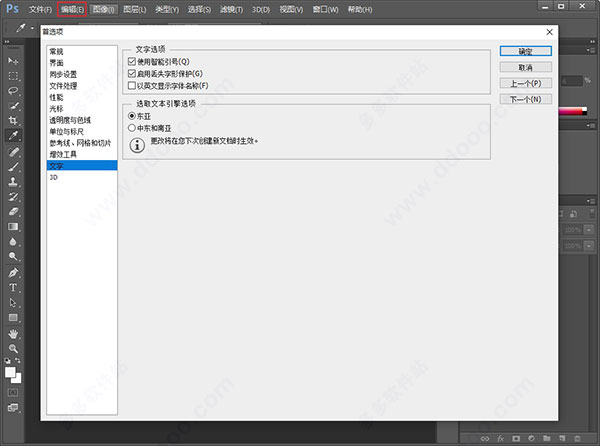This screenshot has height=446, width=600.
Task: Open the 滤镜(T) menu
Action: click(231, 9)
